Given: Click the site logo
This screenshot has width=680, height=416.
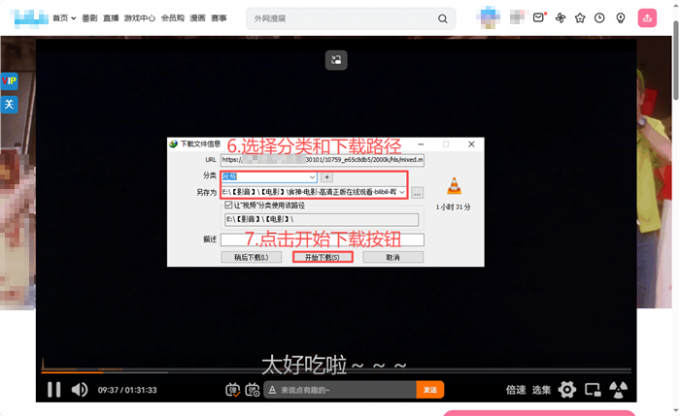Looking at the screenshot, I should point(30,19).
